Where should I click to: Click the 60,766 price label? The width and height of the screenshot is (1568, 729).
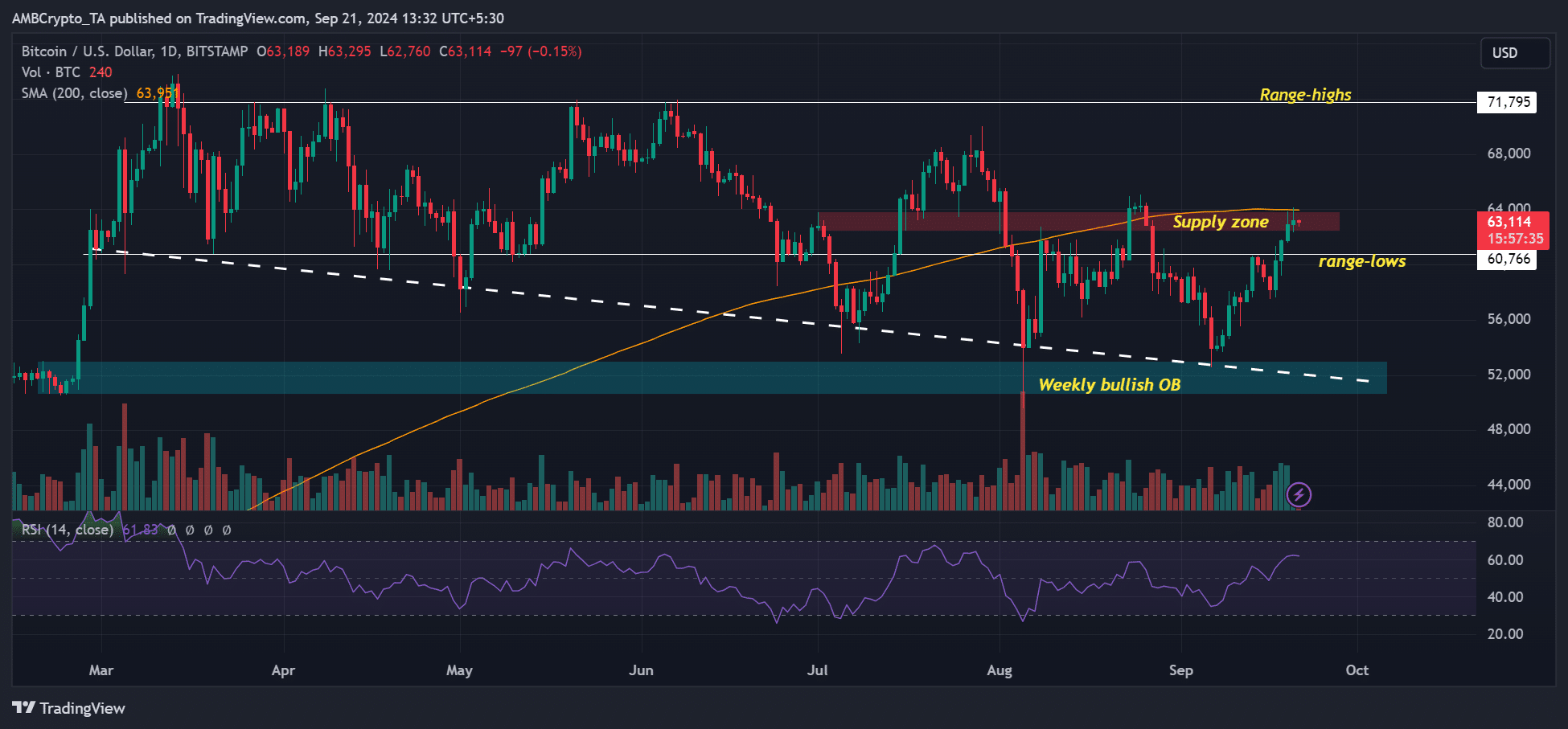point(1508,259)
